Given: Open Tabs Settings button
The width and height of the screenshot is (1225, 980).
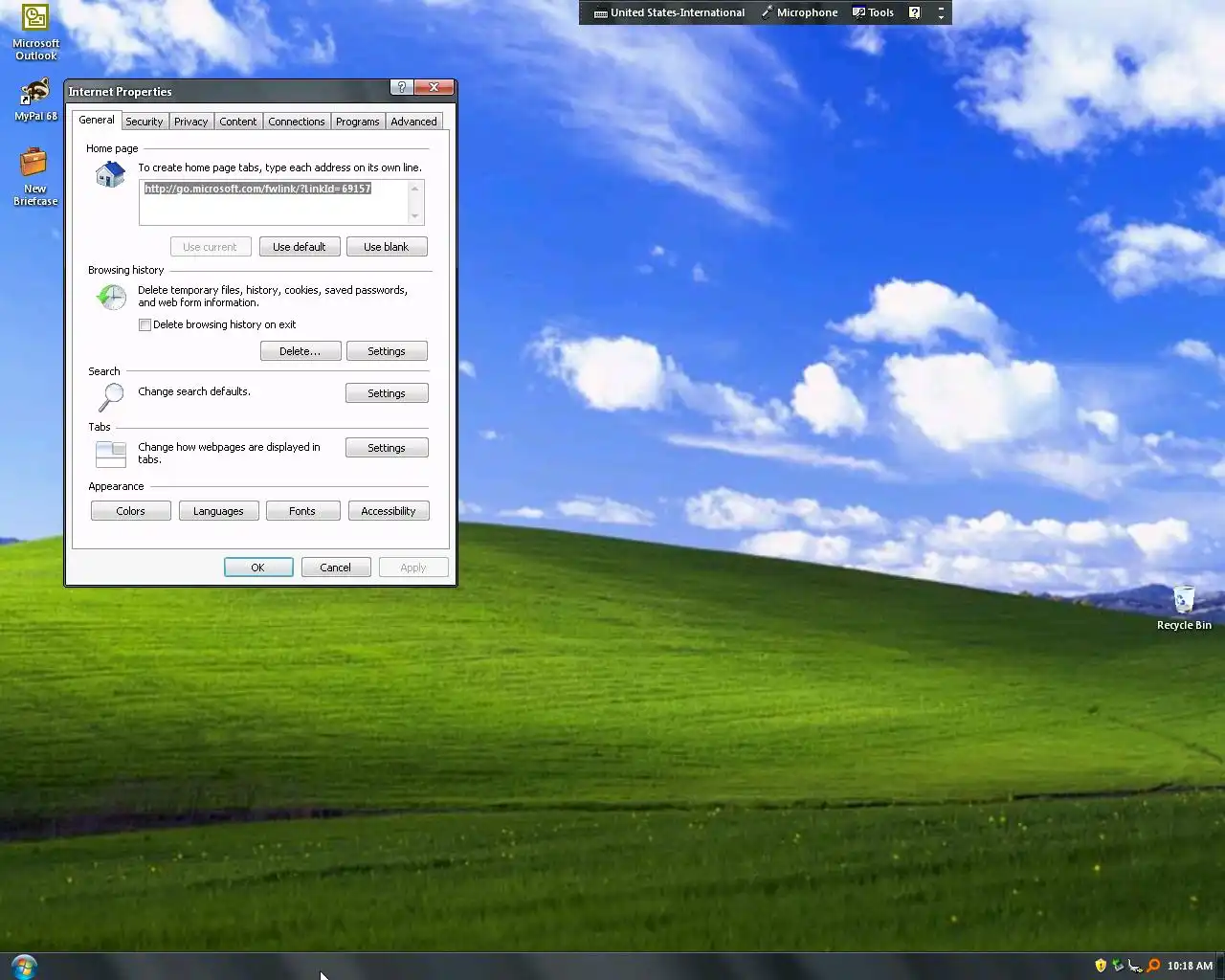Looking at the screenshot, I should point(387,448).
